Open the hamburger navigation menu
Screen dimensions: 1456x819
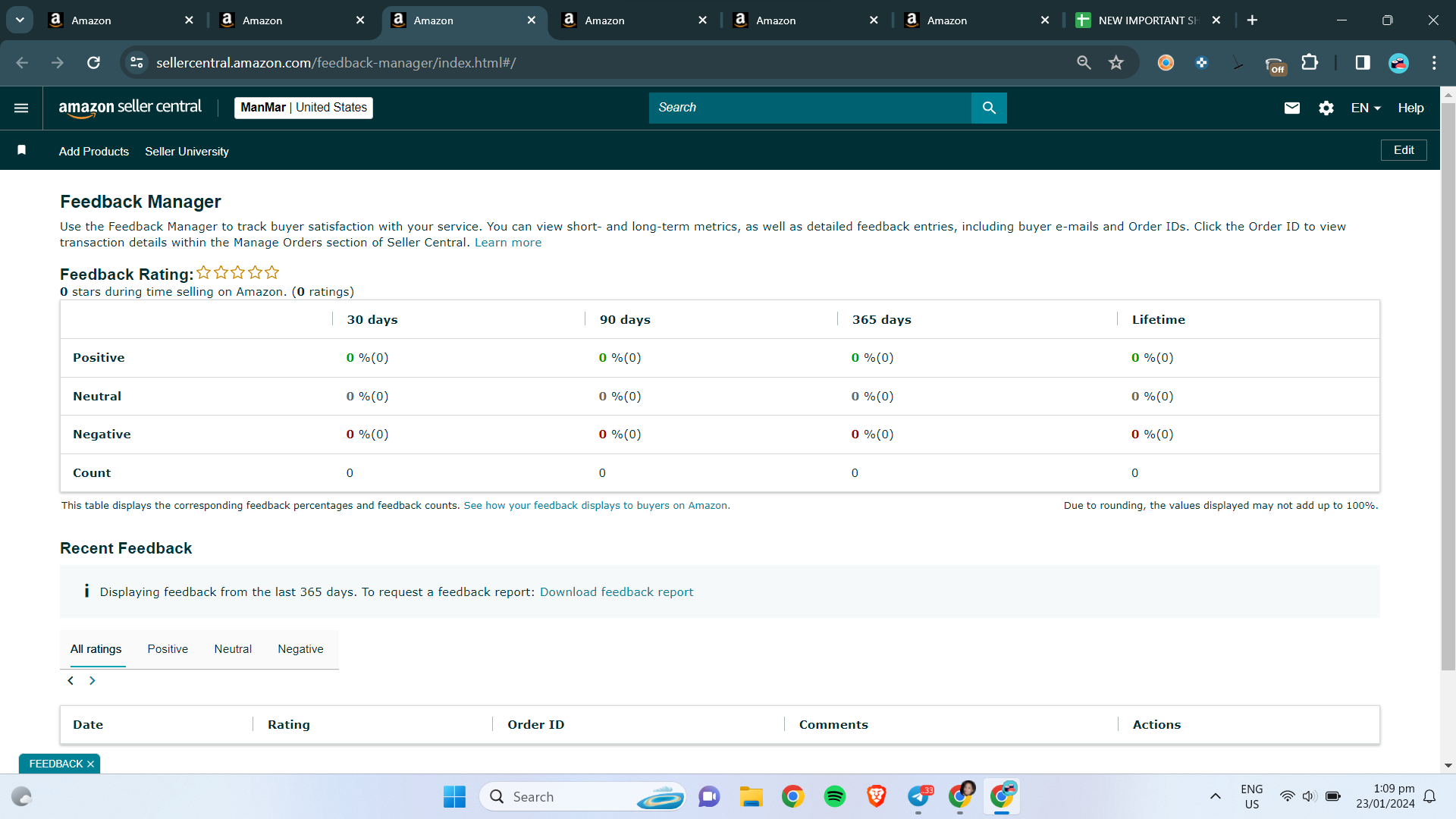pos(21,108)
